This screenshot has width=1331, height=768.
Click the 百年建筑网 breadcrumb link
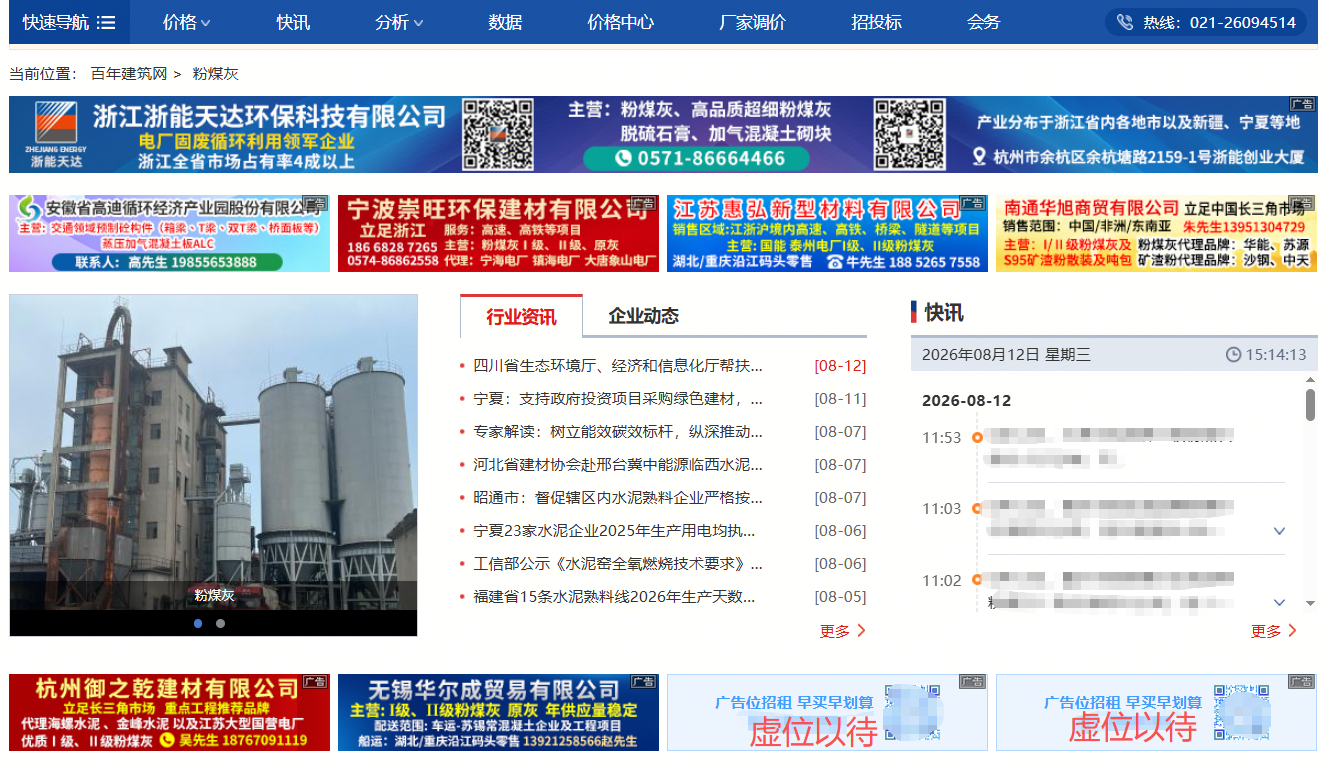pos(129,74)
